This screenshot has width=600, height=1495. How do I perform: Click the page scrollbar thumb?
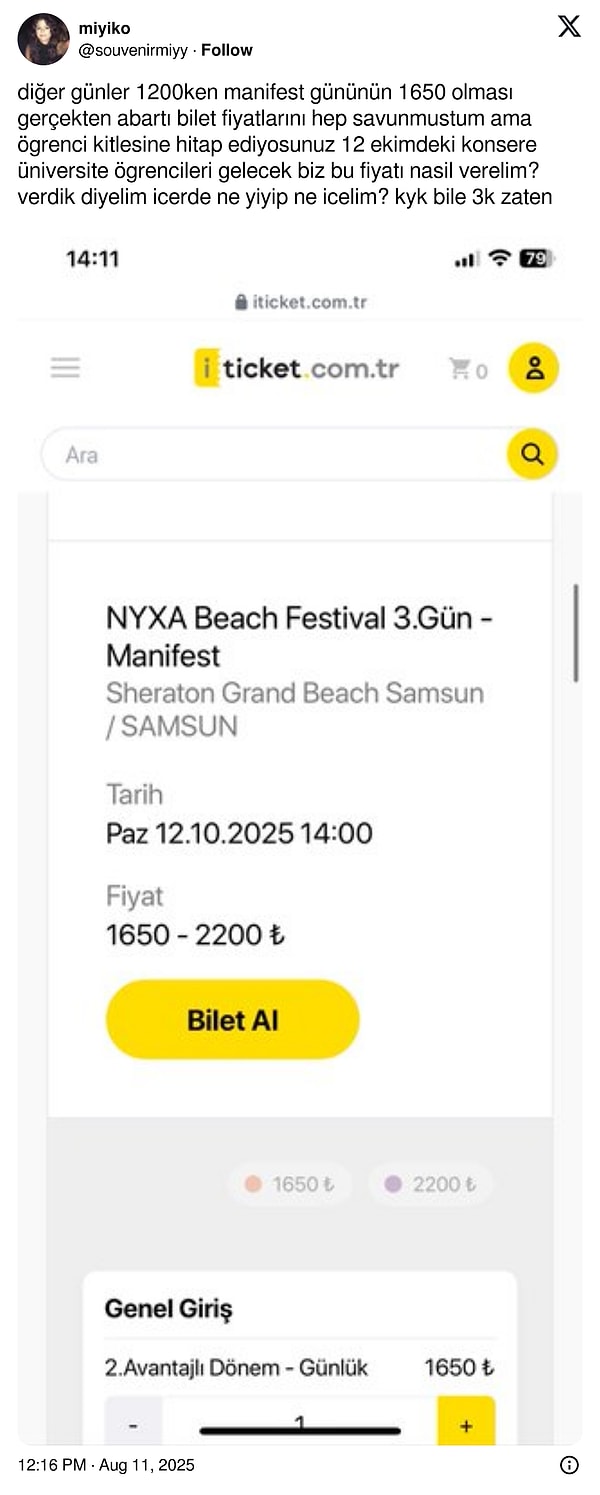tap(576, 632)
